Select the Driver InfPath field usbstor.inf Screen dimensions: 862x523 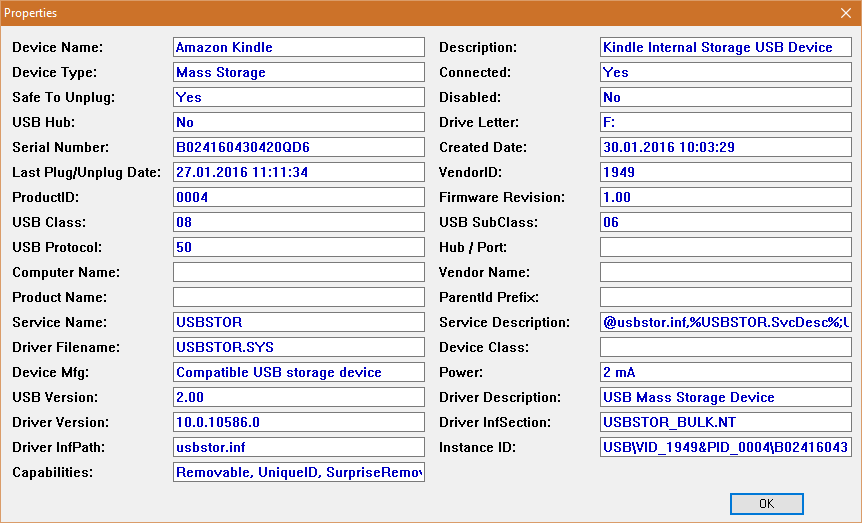299,448
